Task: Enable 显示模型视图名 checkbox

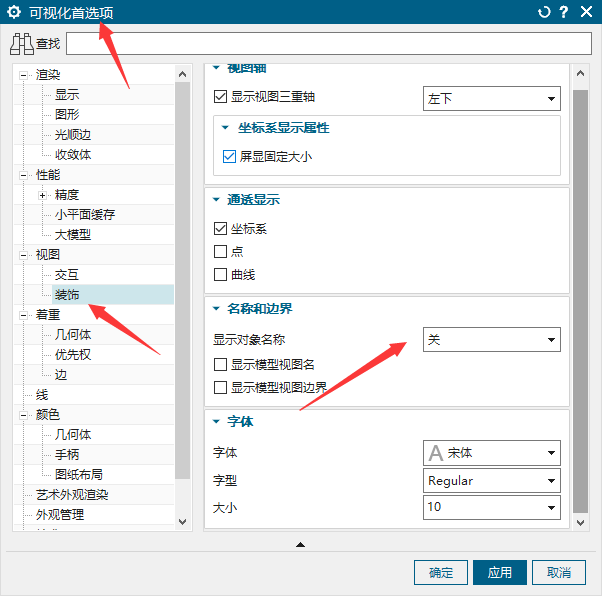Action: coord(221,365)
